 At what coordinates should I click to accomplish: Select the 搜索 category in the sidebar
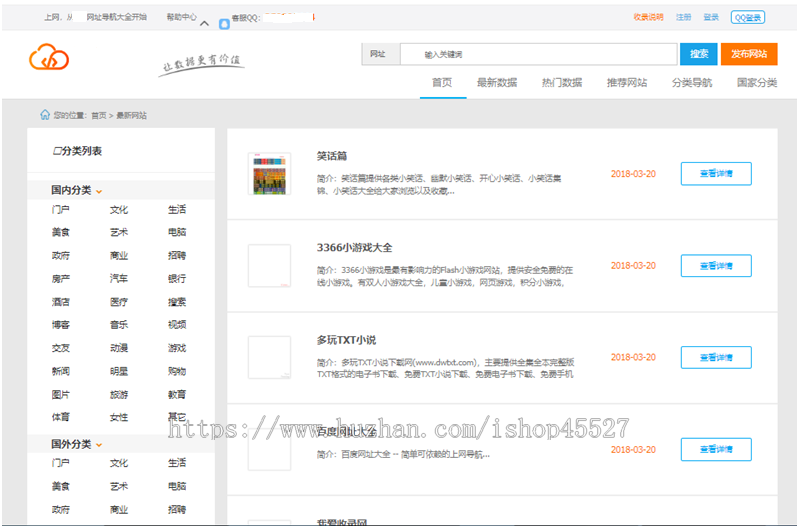tap(177, 302)
